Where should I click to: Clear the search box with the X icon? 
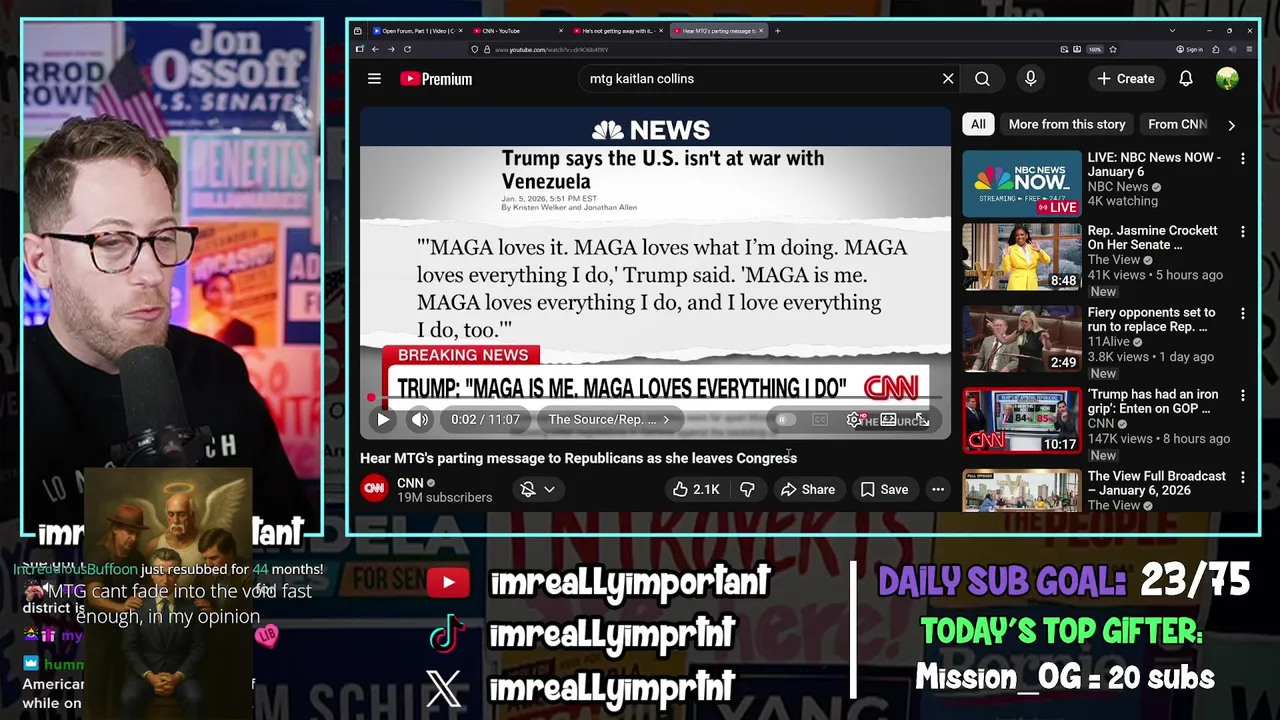[948, 79]
